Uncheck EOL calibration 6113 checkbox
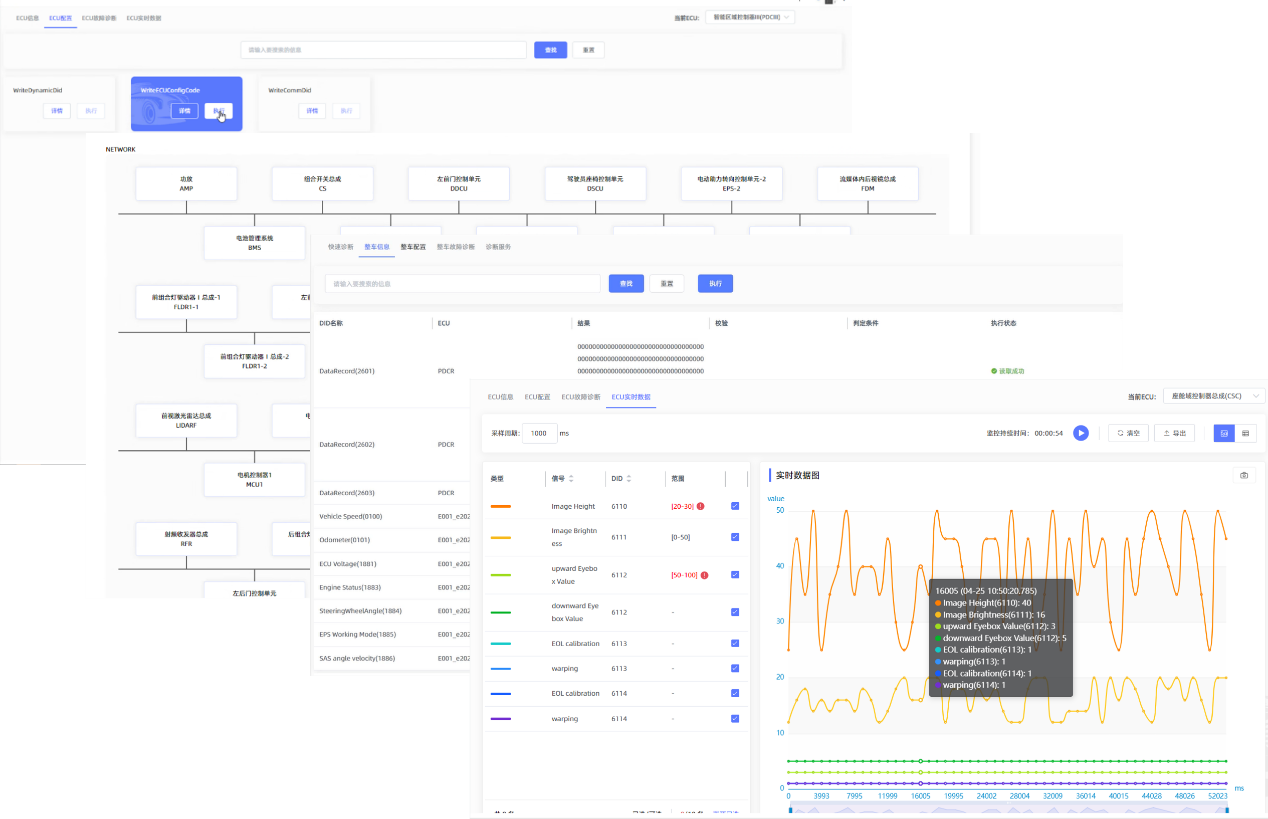Screen dimensions: 1268x819 coord(735,644)
